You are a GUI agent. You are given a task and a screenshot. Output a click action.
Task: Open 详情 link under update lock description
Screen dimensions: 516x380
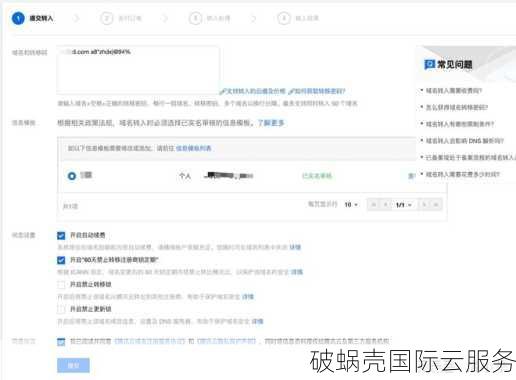coord(257,321)
